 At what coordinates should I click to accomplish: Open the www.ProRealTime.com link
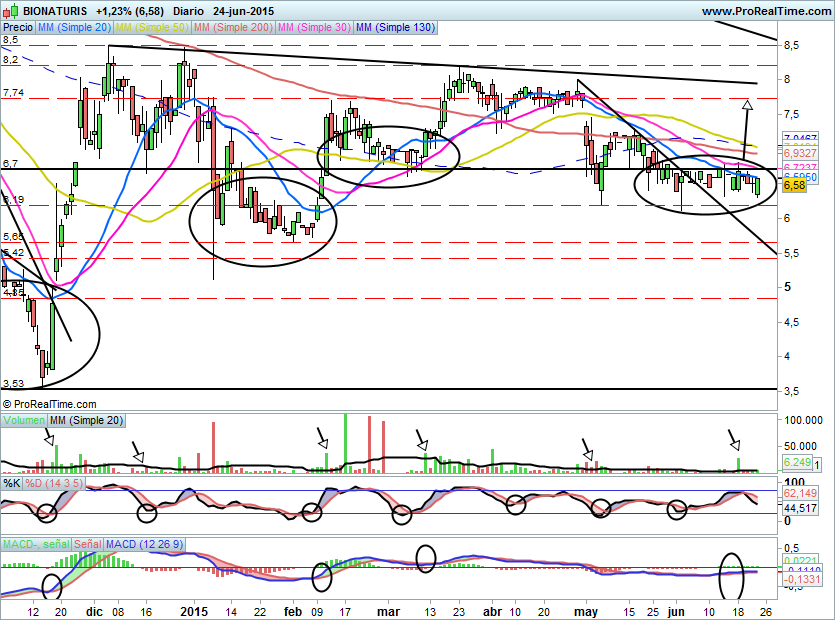click(x=765, y=11)
